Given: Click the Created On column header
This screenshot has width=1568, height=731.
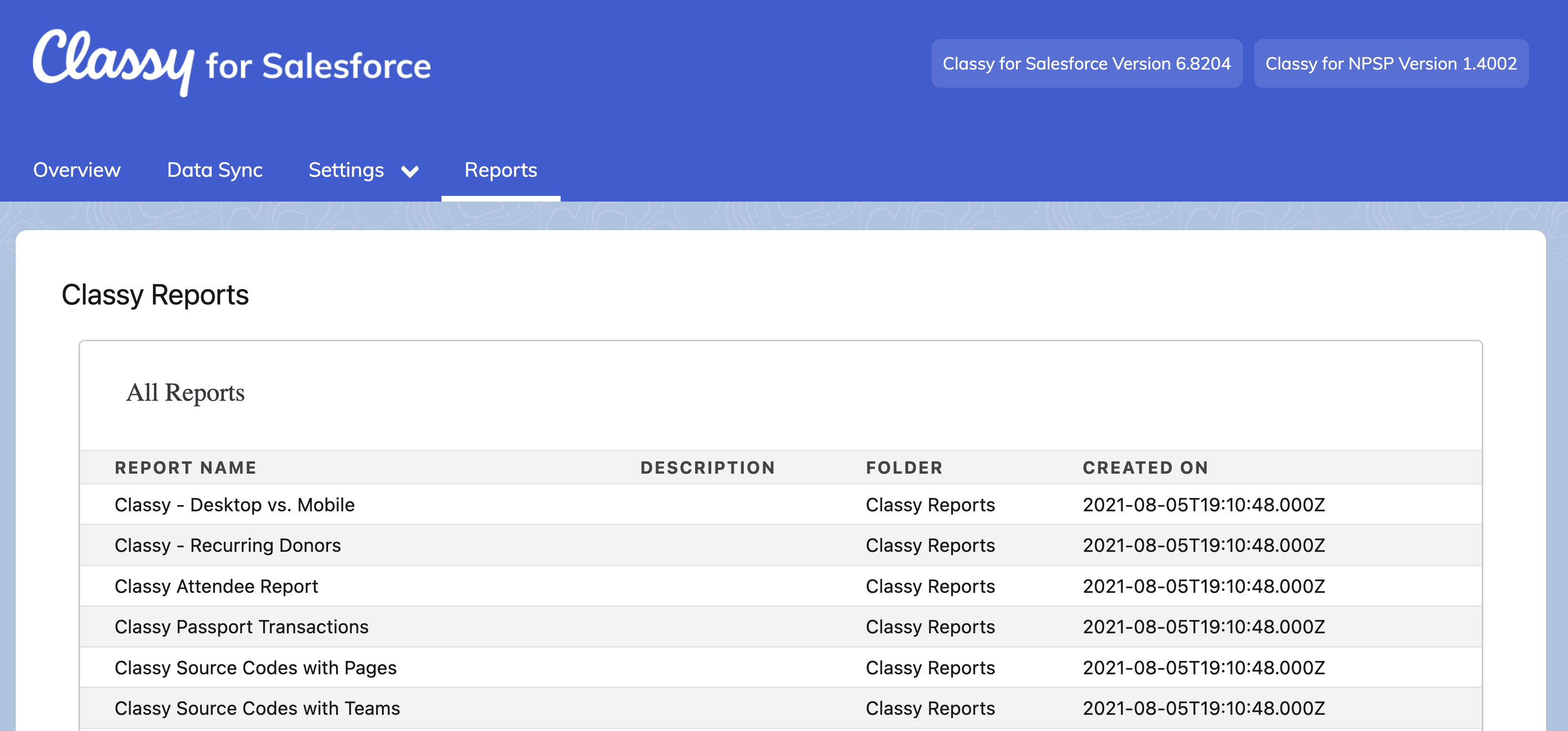Looking at the screenshot, I should (x=1146, y=467).
